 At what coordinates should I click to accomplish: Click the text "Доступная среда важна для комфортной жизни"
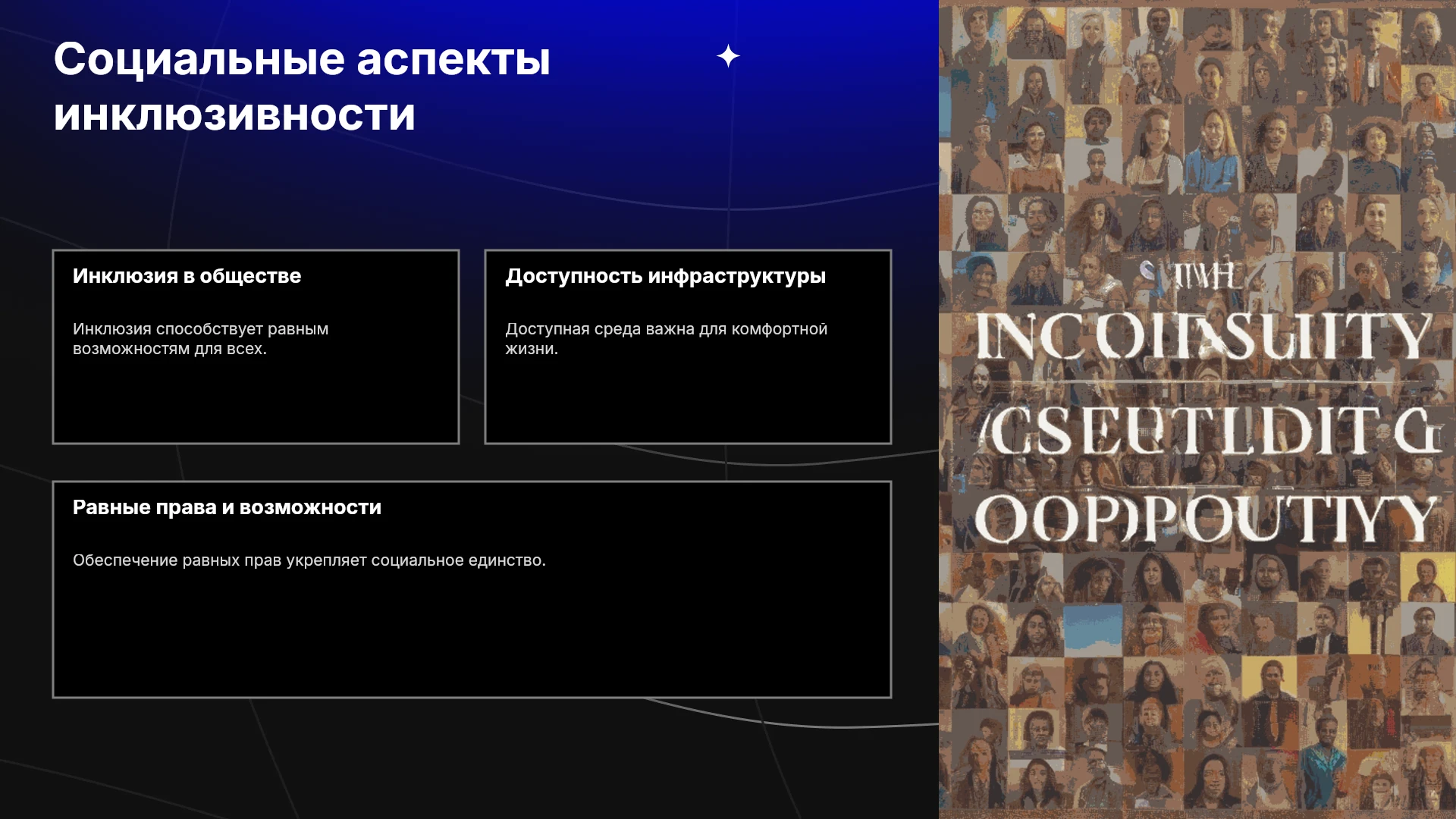point(666,339)
